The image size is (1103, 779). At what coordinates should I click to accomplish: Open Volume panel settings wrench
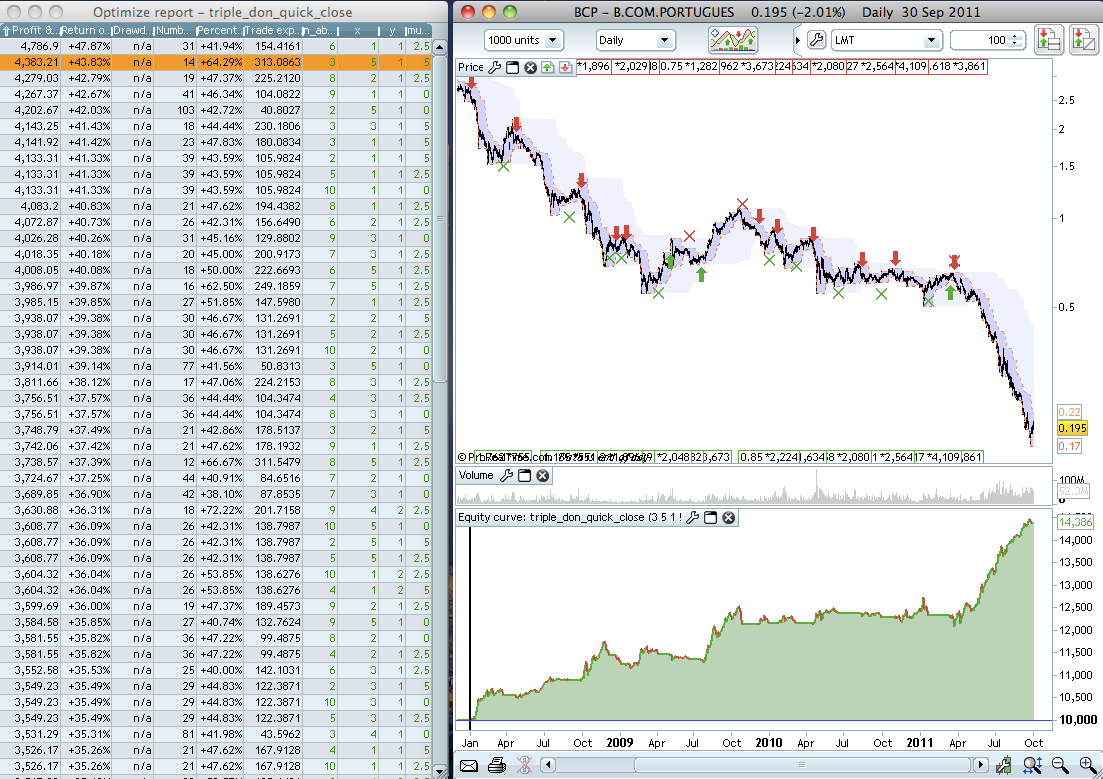[x=506, y=476]
